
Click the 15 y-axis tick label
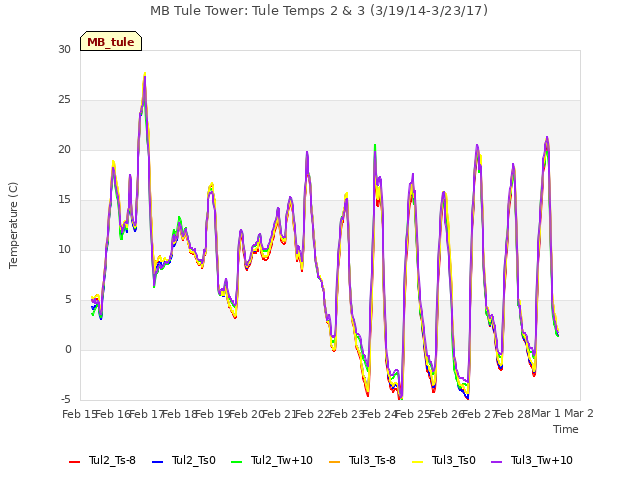pyautogui.click(x=64, y=200)
